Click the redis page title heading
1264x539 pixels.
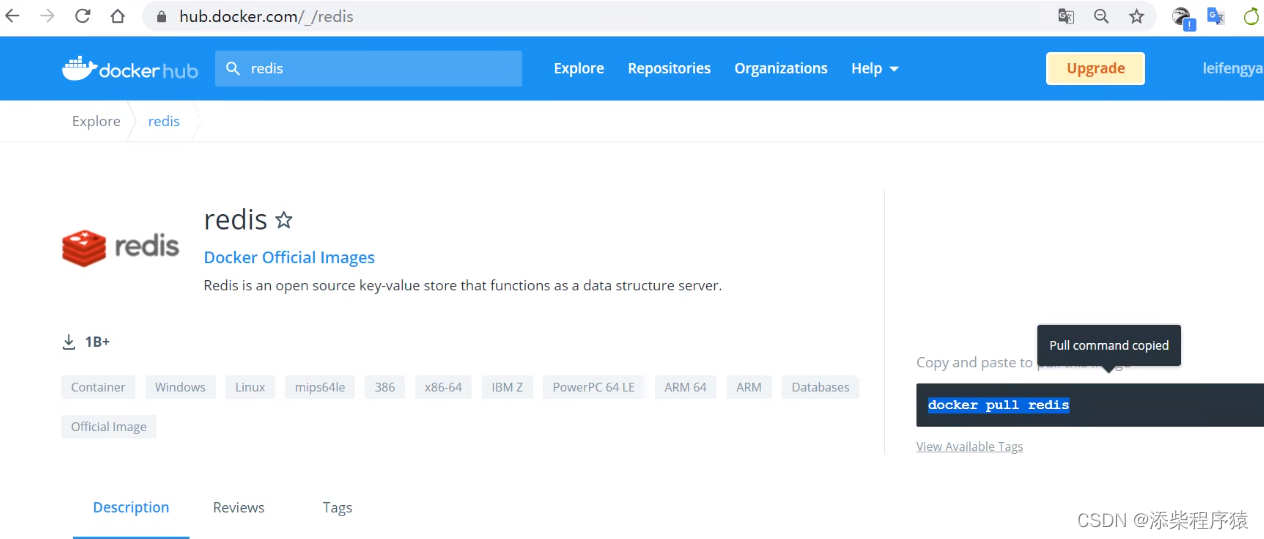coord(236,219)
